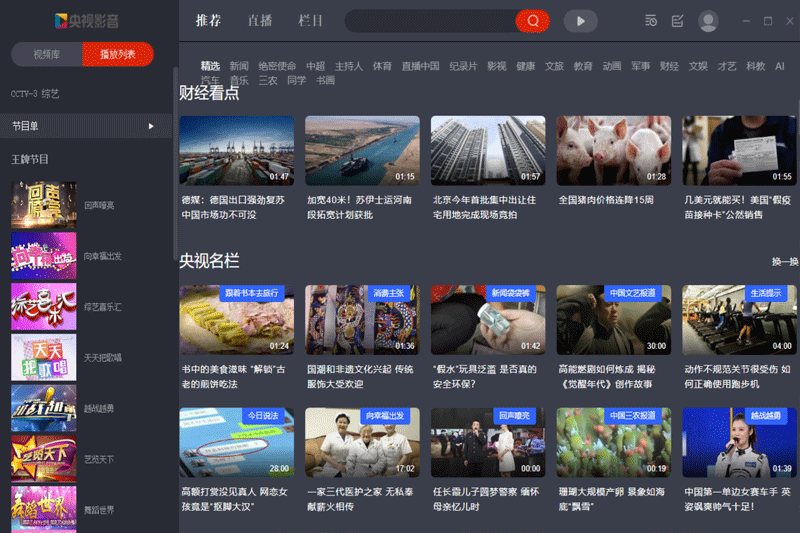
Task: Open the user avatar profile icon
Action: [x=708, y=21]
